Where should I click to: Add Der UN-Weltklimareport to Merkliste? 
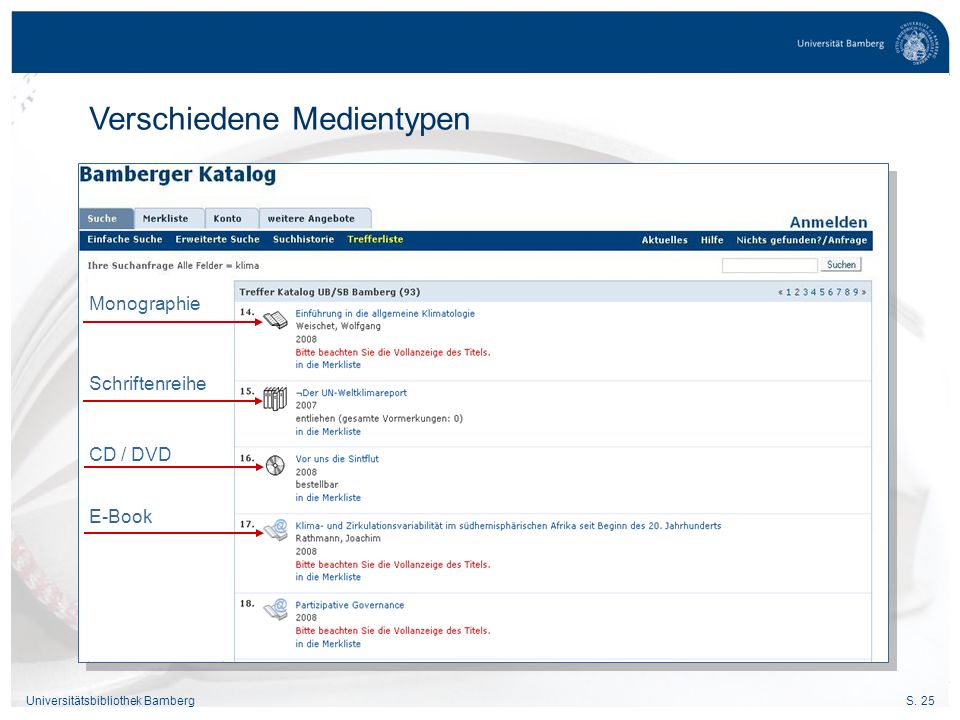coord(328,432)
